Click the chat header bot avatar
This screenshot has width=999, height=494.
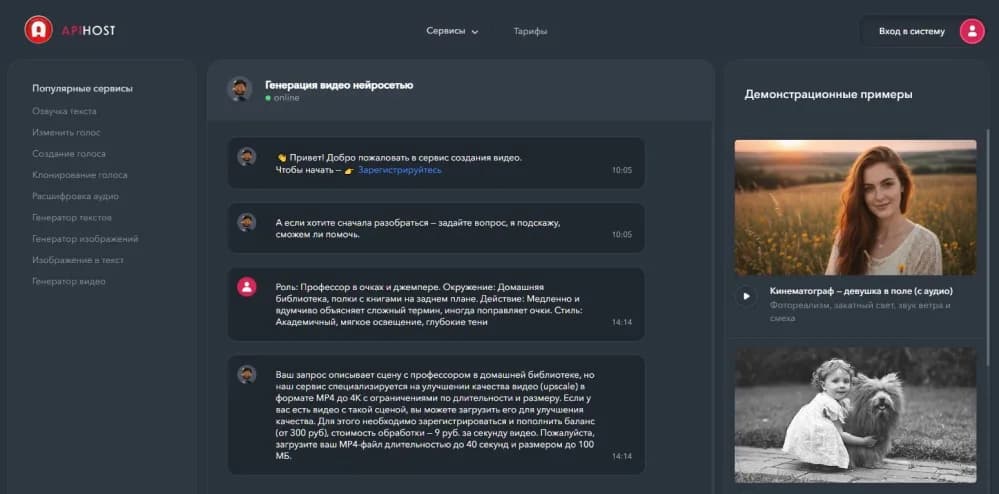239,89
